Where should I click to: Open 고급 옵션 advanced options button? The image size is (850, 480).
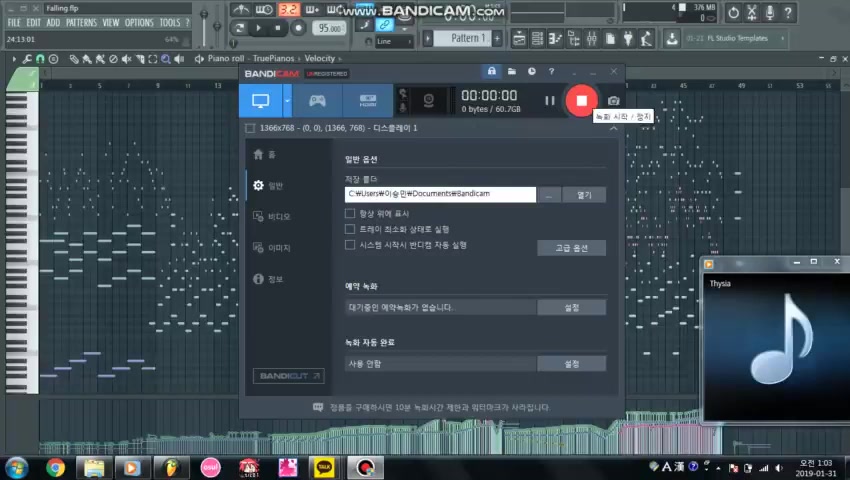[571, 248]
